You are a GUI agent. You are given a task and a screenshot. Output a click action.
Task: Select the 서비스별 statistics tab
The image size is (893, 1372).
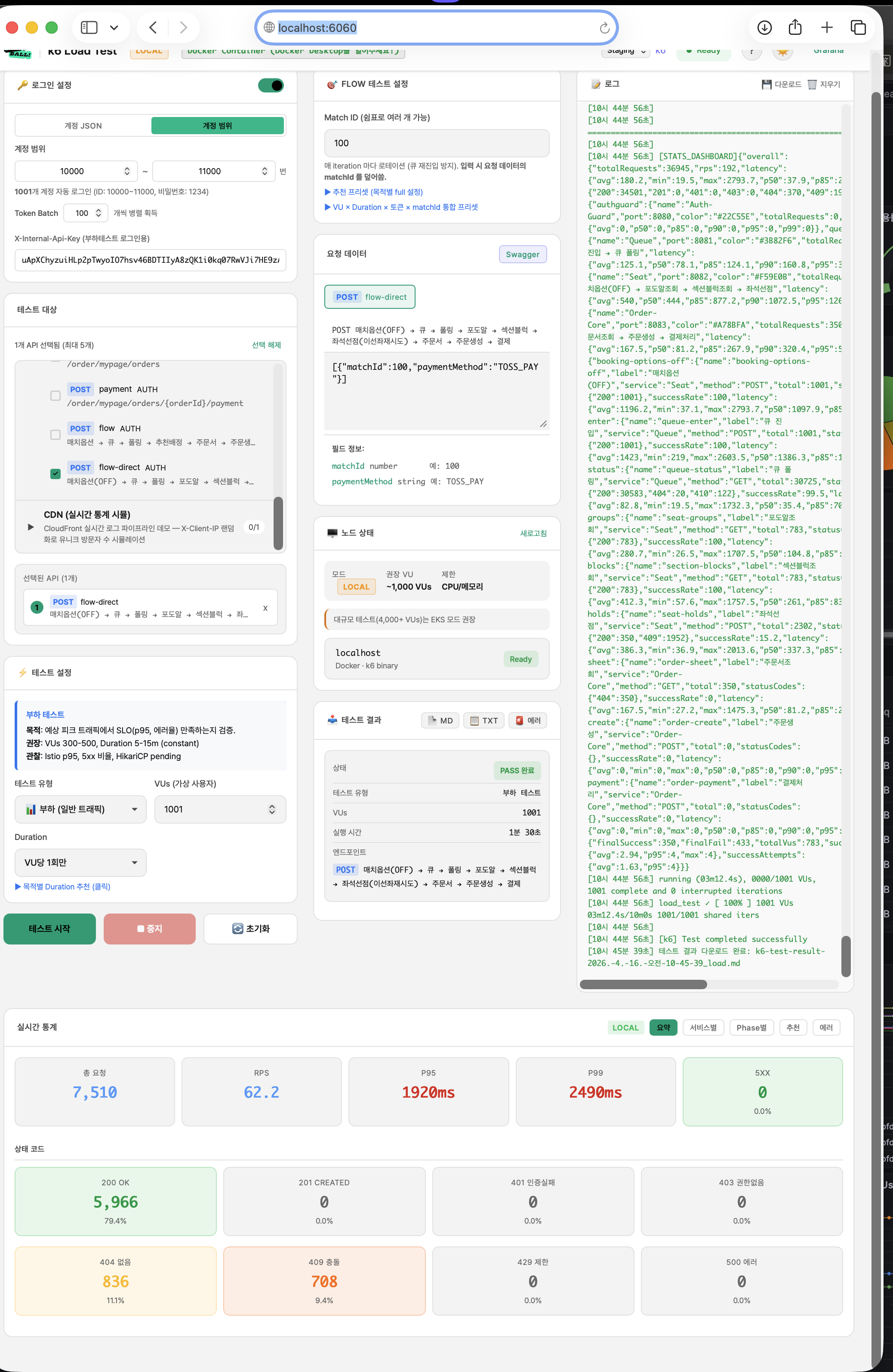[703, 1027]
